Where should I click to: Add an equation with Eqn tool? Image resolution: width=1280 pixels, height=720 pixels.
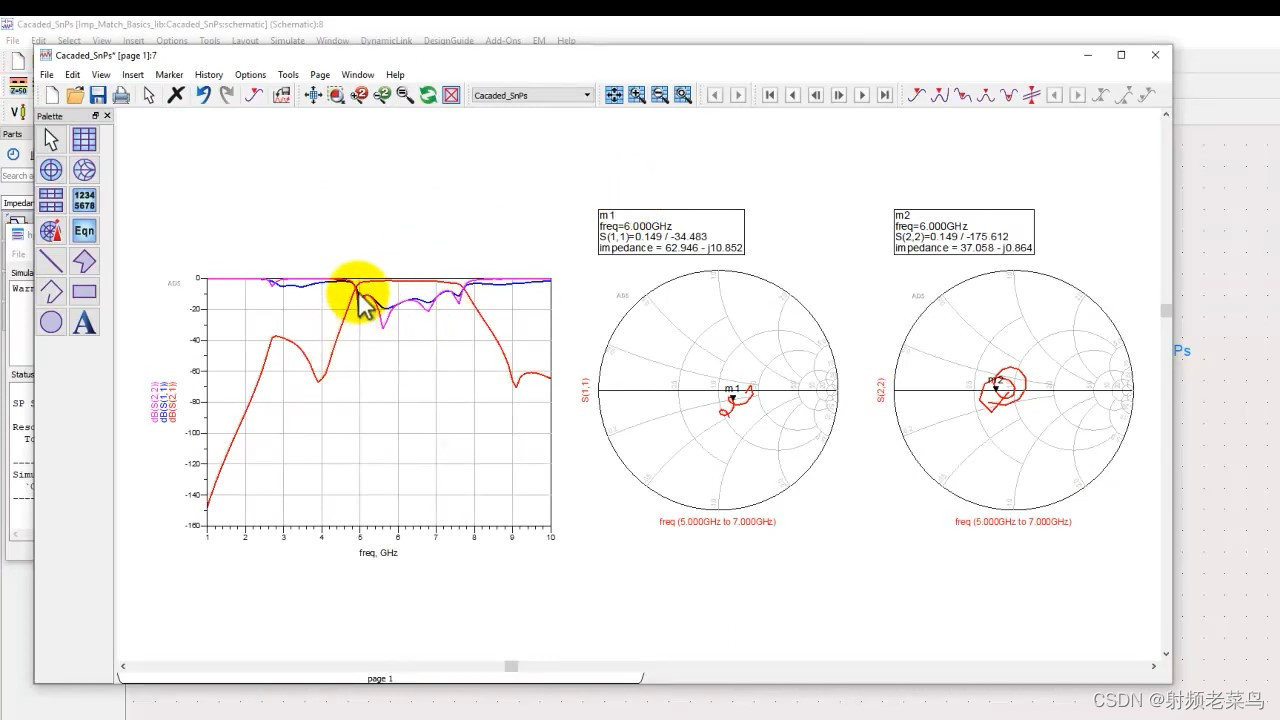[84, 231]
